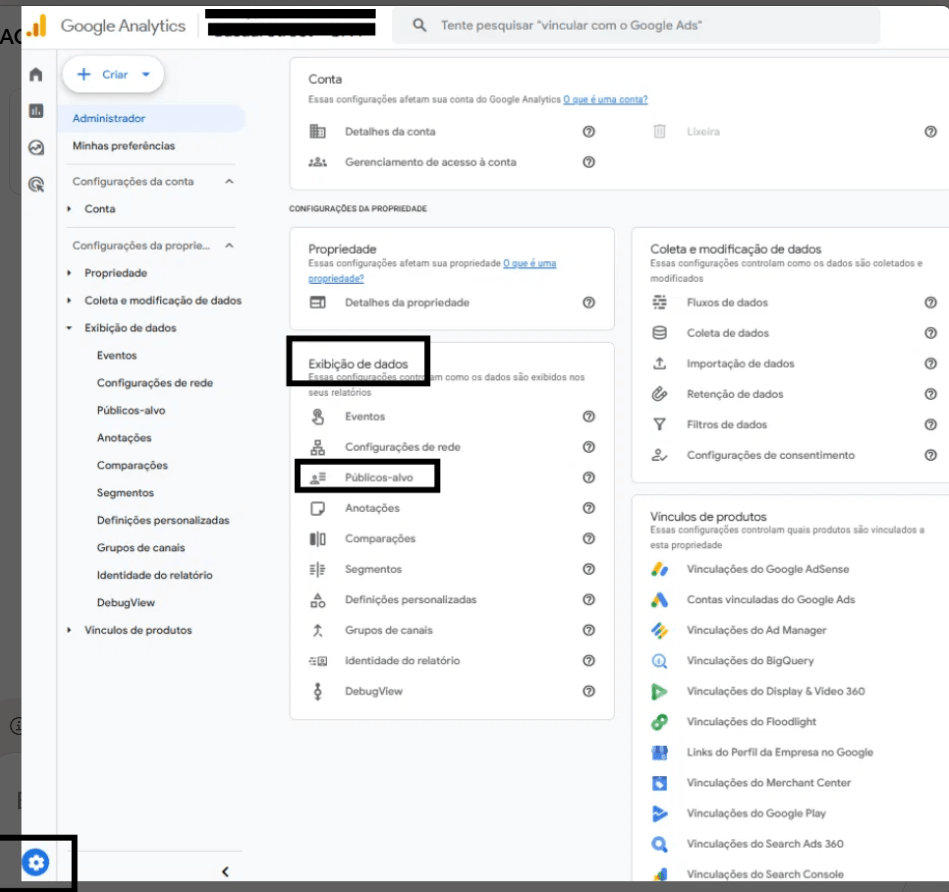Open Identidade do relatório in the sidebar
The width and height of the screenshot is (949, 892).
pos(154,575)
